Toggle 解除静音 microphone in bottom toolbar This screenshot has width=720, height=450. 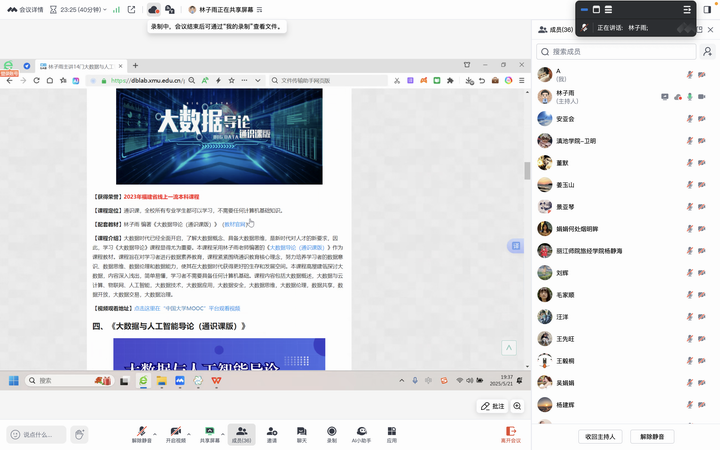coord(141,434)
